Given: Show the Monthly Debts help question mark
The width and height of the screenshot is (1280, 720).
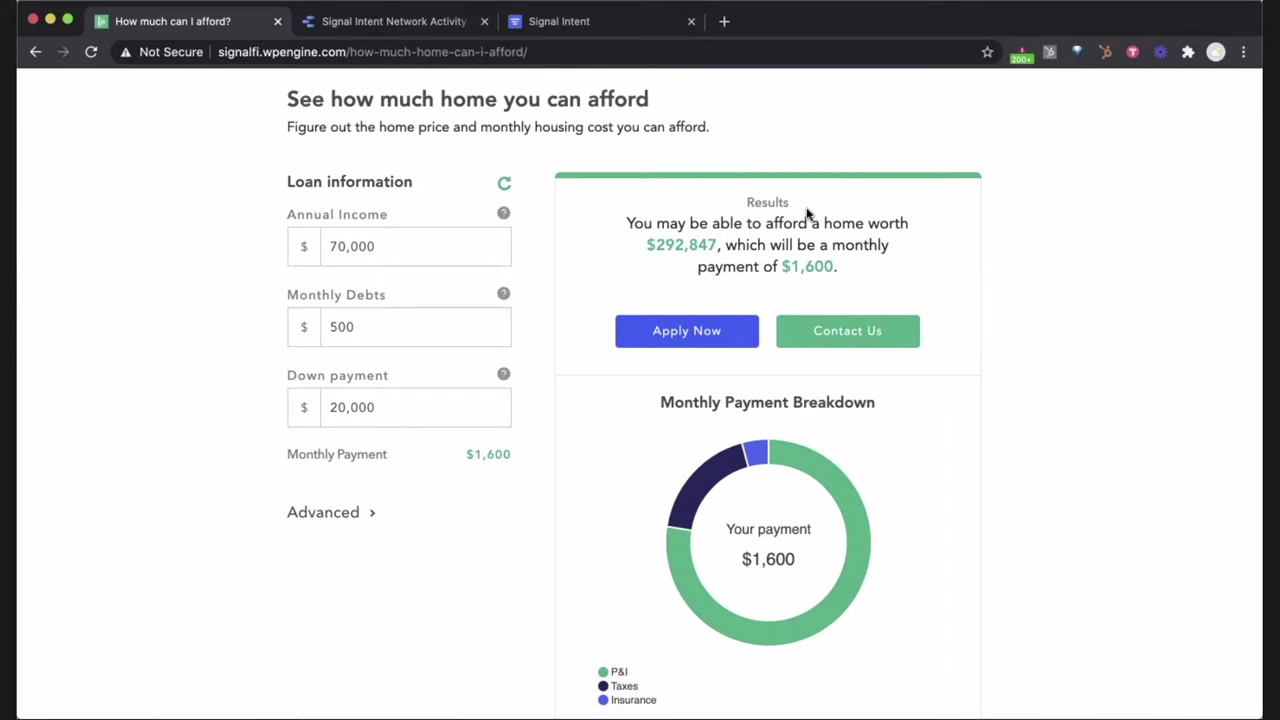Looking at the screenshot, I should pyautogui.click(x=503, y=293).
